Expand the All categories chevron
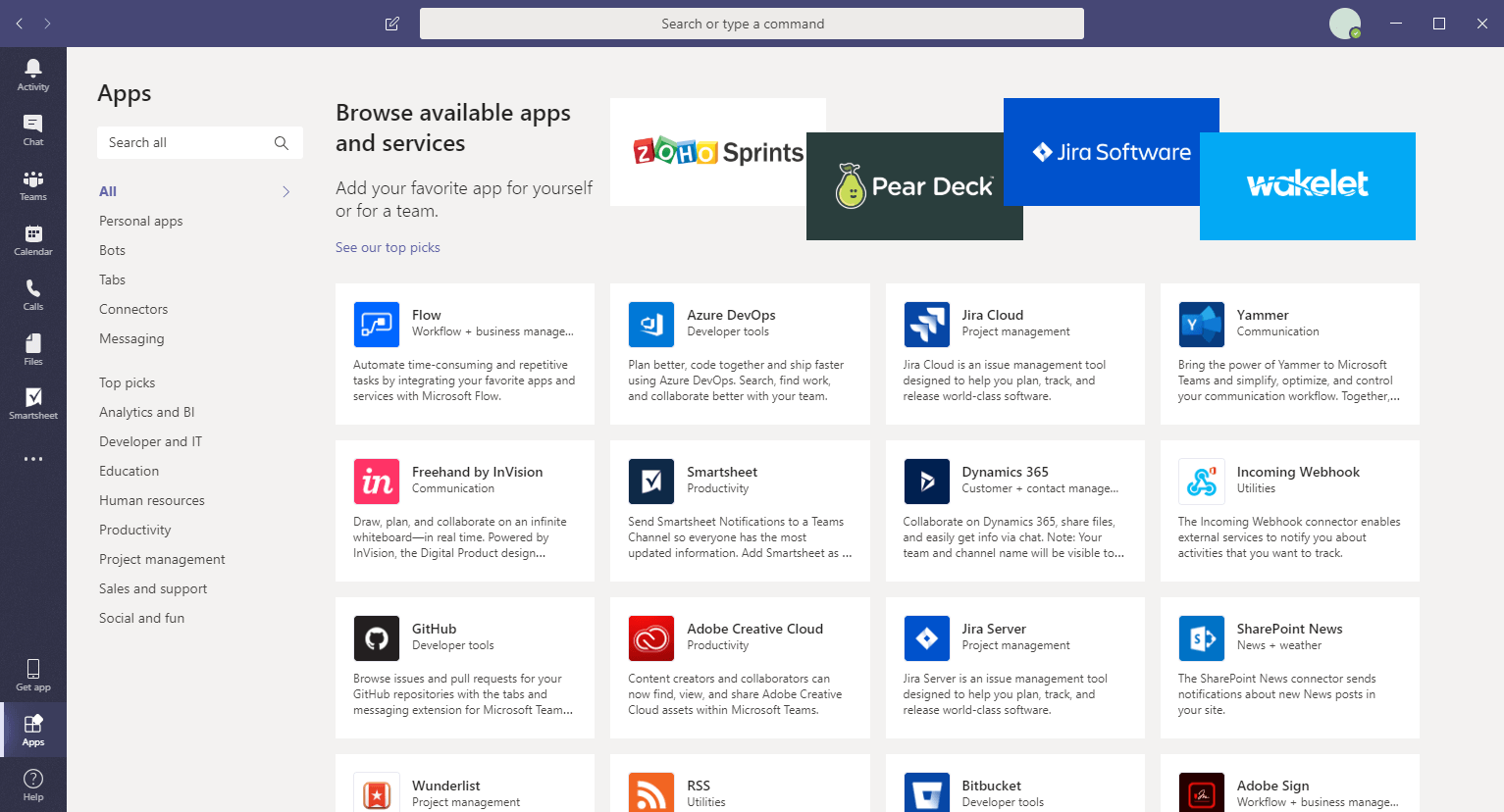This screenshot has width=1504, height=812. point(286,191)
